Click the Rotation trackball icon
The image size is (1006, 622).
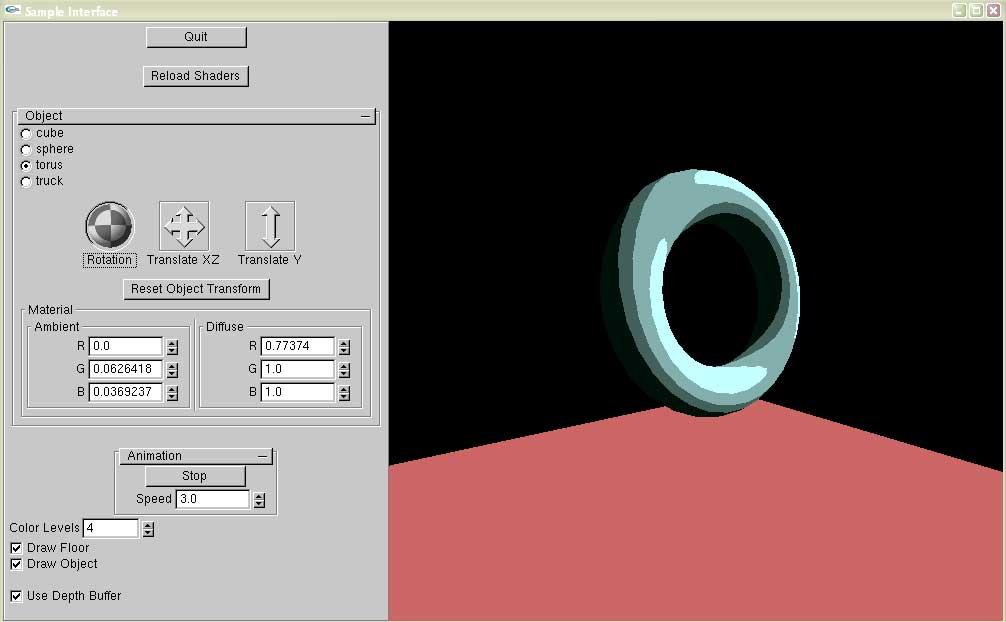pyautogui.click(x=109, y=226)
